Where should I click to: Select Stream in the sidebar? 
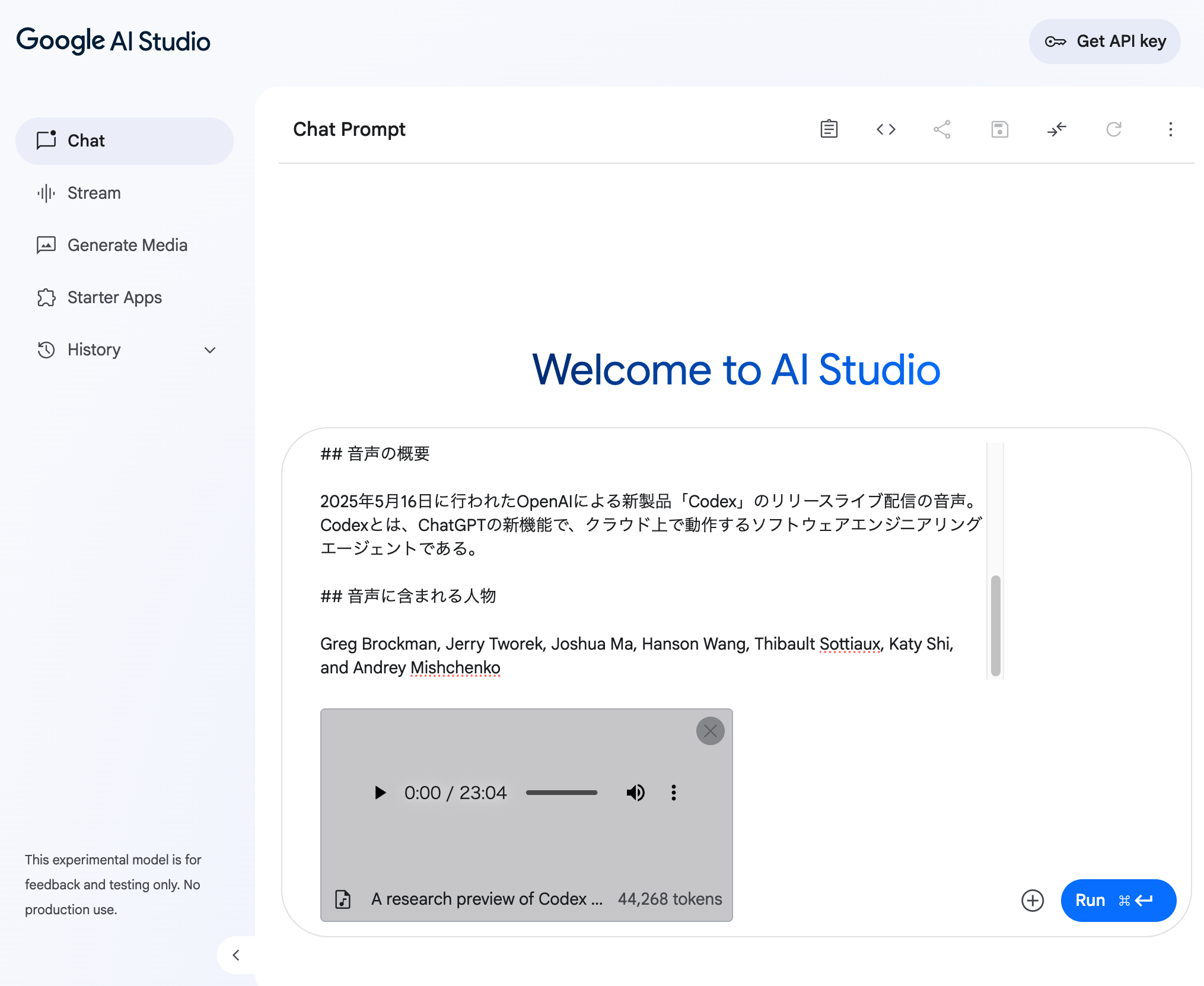click(x=94, y=193)
